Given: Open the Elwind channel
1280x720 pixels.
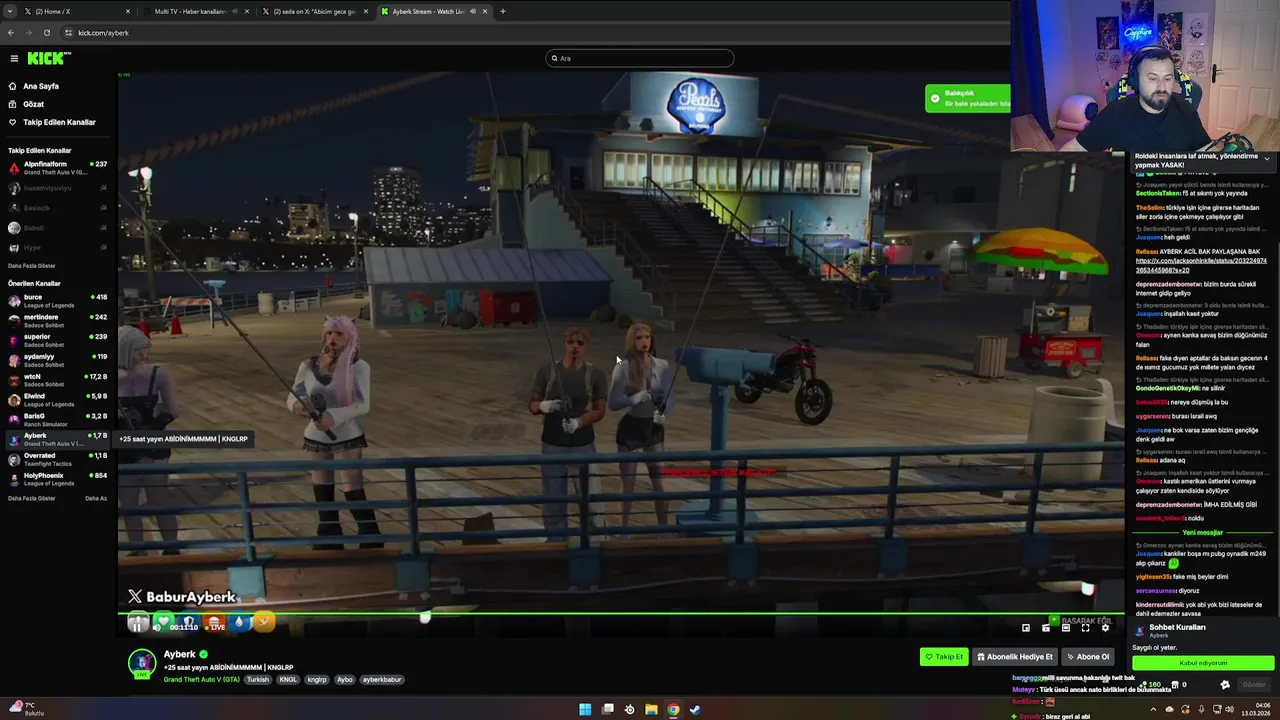Looking at the screenshot, I should pyautogui.click(x=58, y=400).
